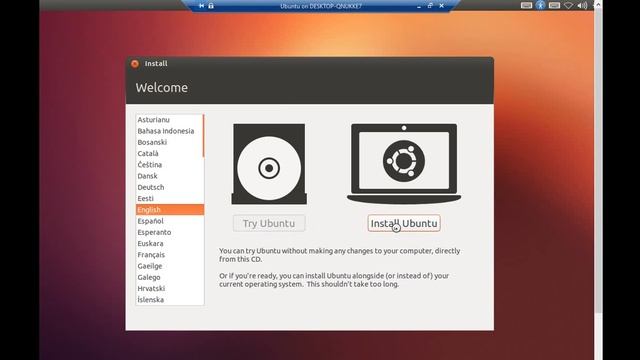Minimize the remote session from the connection bar
Screen dimensions: 640x360
pyautogui.click(x=419, y=6)
